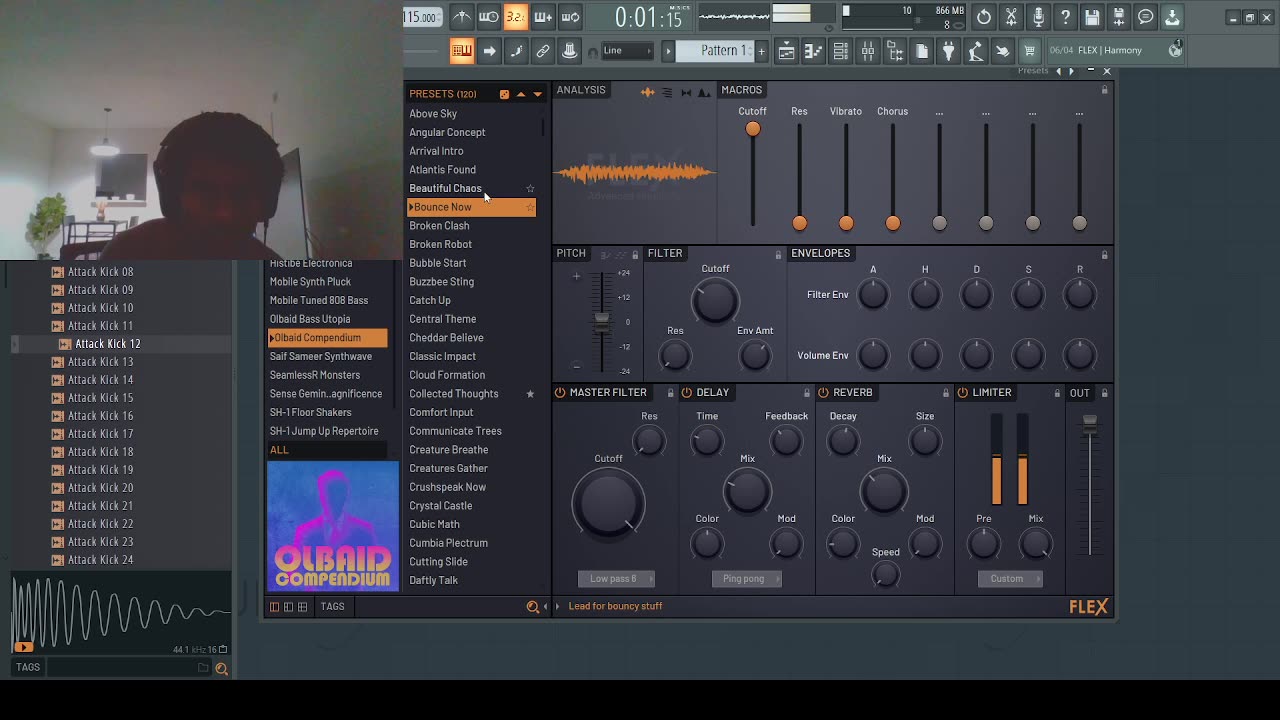Select the first pack layout view icon
This screenshot has width=1280, height=720.
coord(275,606)
